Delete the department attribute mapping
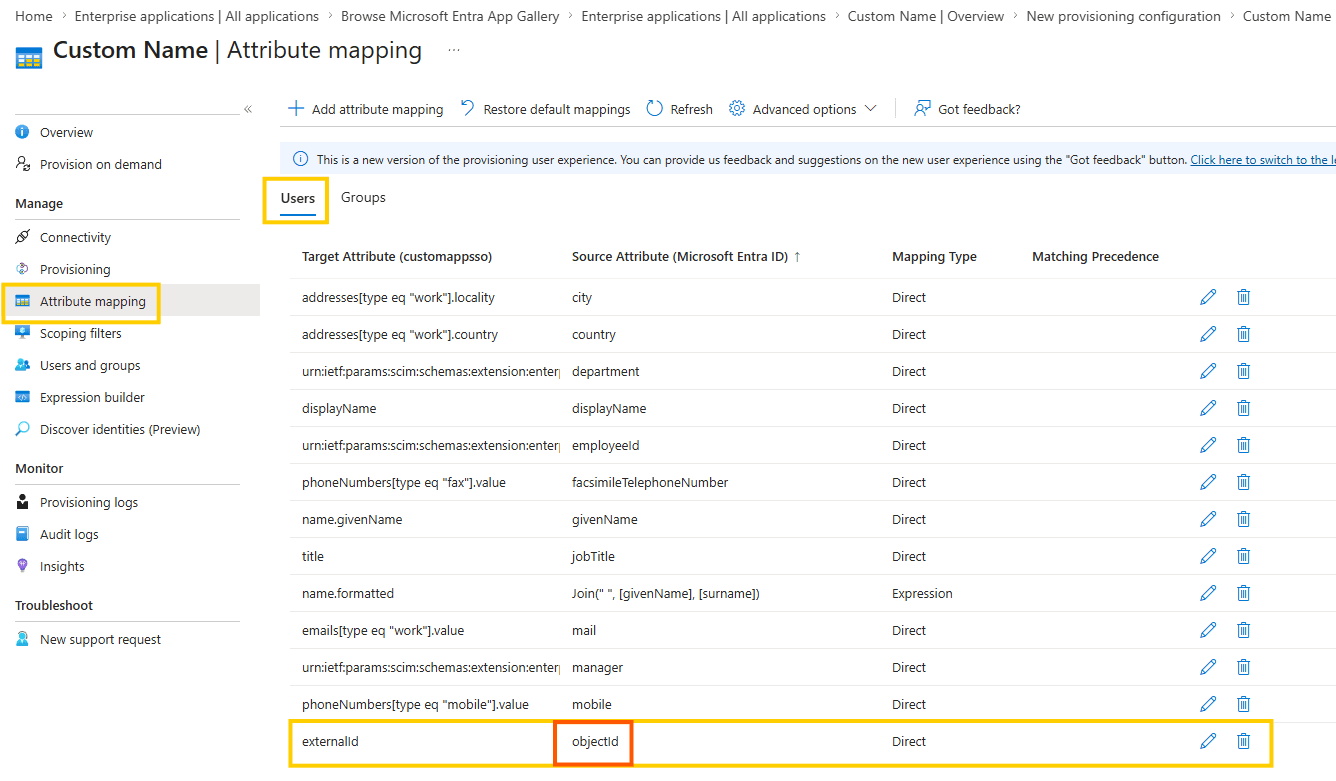This screenshot has height=781, width=1336. coord(1243,371)
